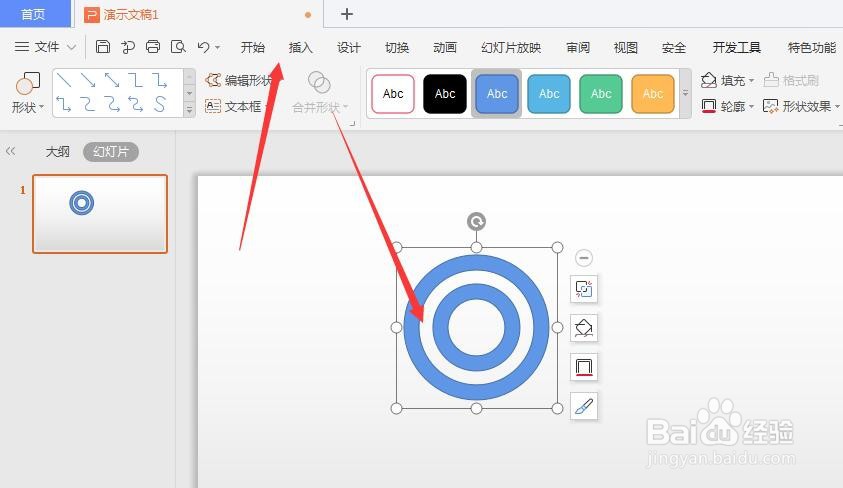Screen dimensions: 843x488
Task: Expand the shape styles gallery
Action: 685,93
